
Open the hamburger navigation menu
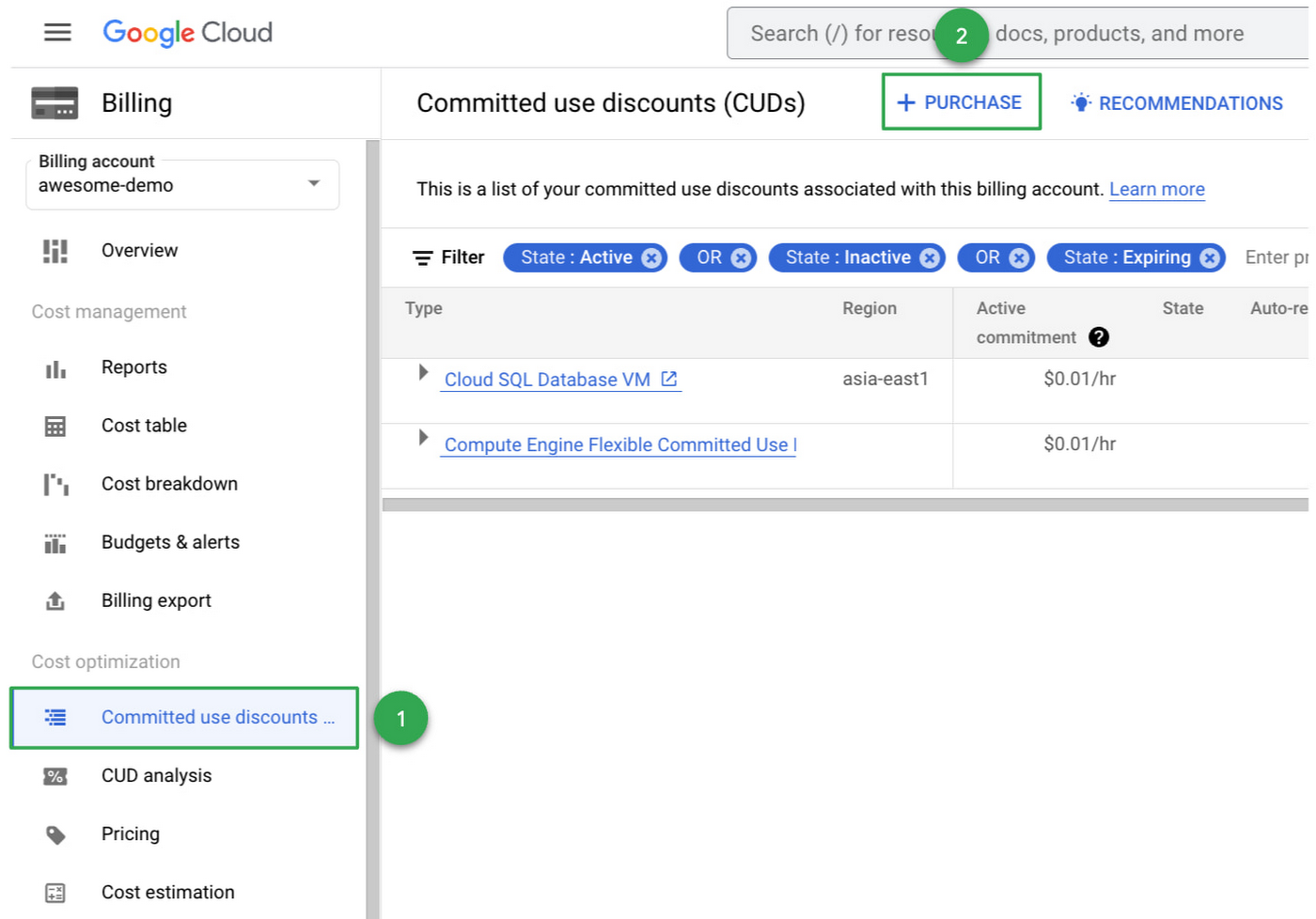(x=57, y=33)
